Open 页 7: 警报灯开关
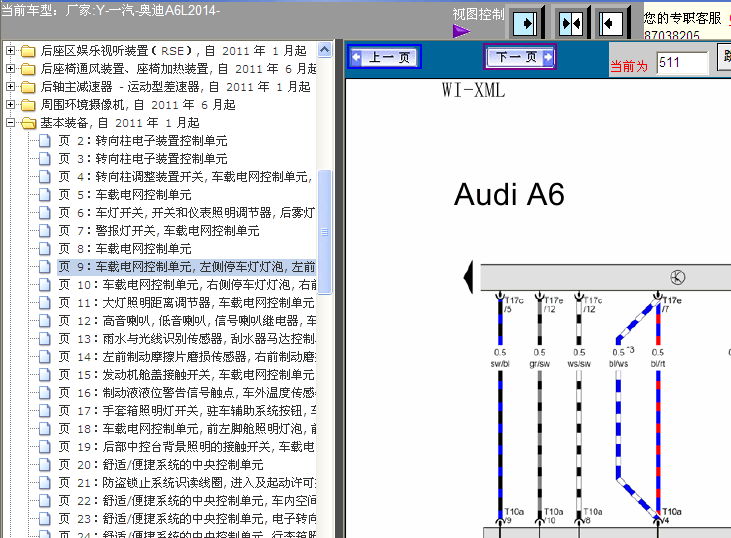 (159, 231)
